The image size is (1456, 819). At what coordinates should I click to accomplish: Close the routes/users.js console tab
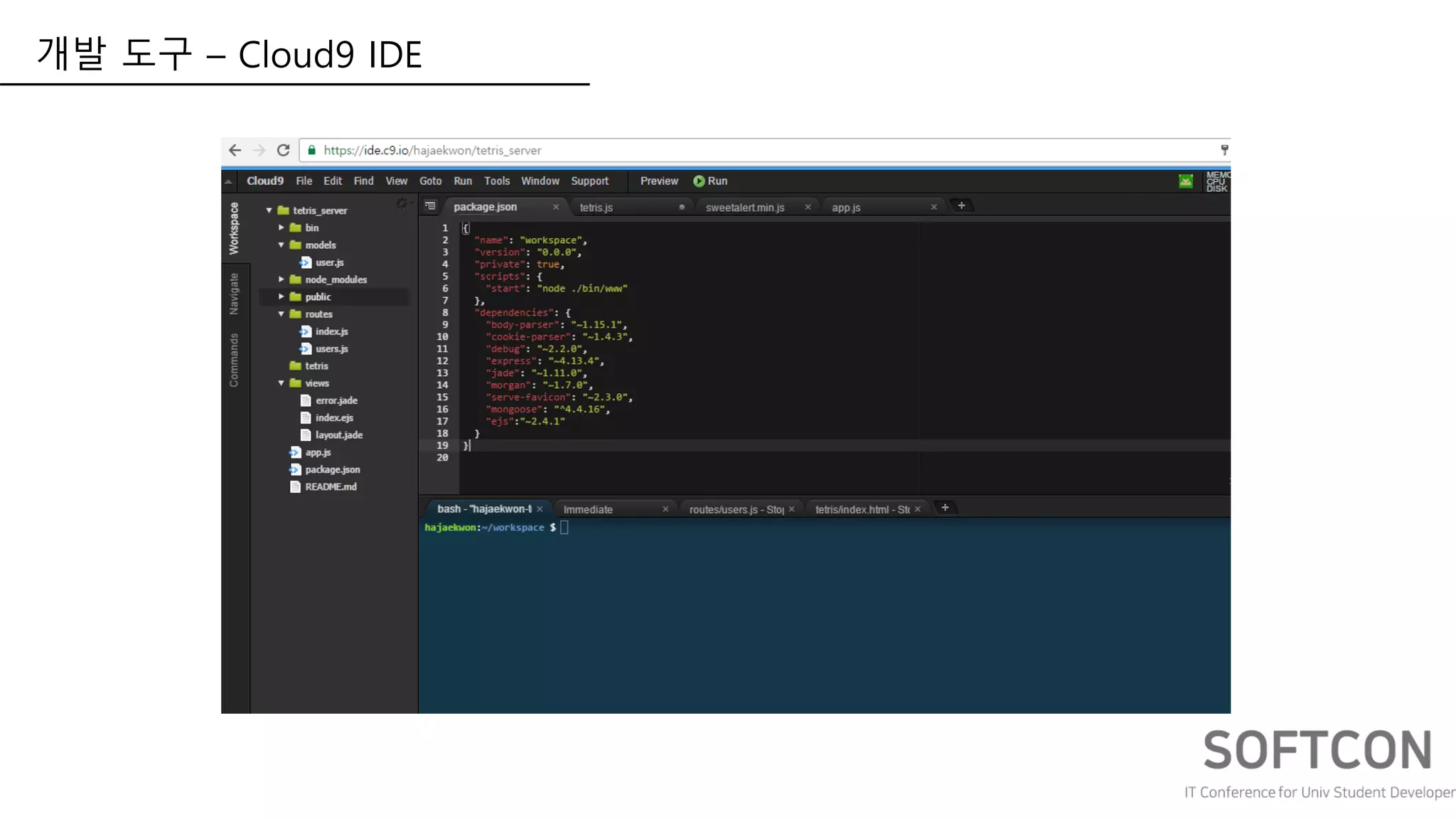click(x=791, y=509)
